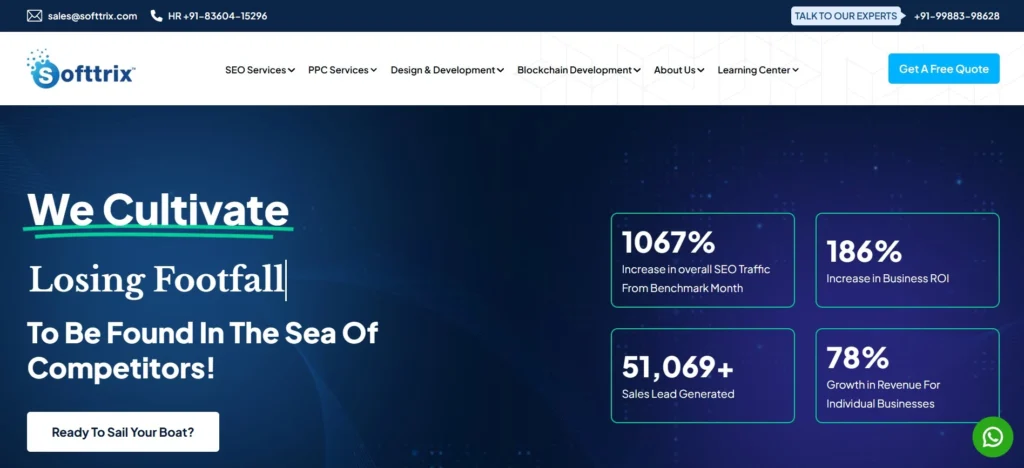Viewport: 1024px width, 468px height.
Task: Click the Get A Free Quote button
Action: pos(944,69)
